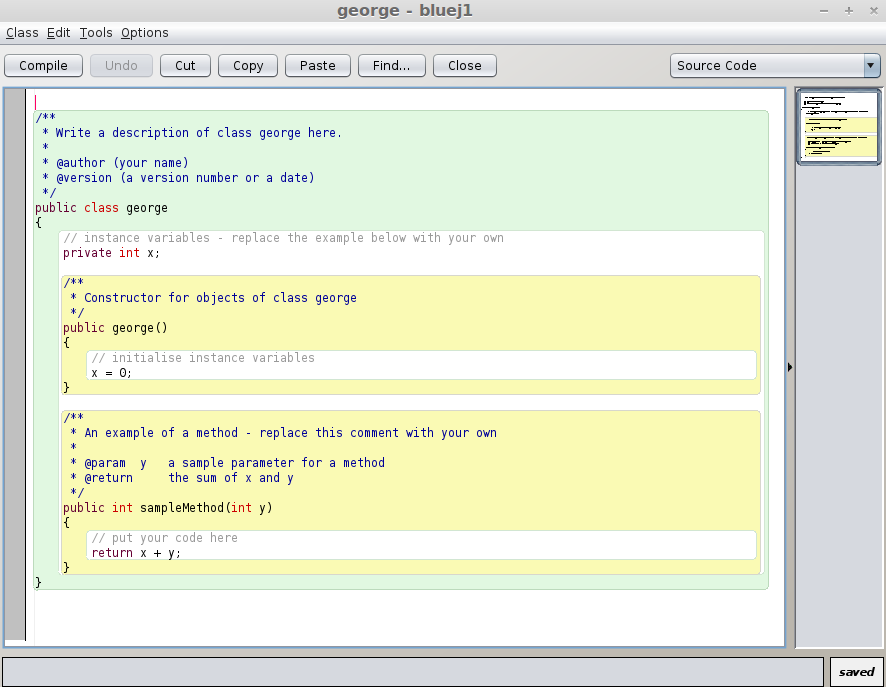Click the Copy button
The height and width of the screenshot is (687, 886).
(x=248, y=66)
